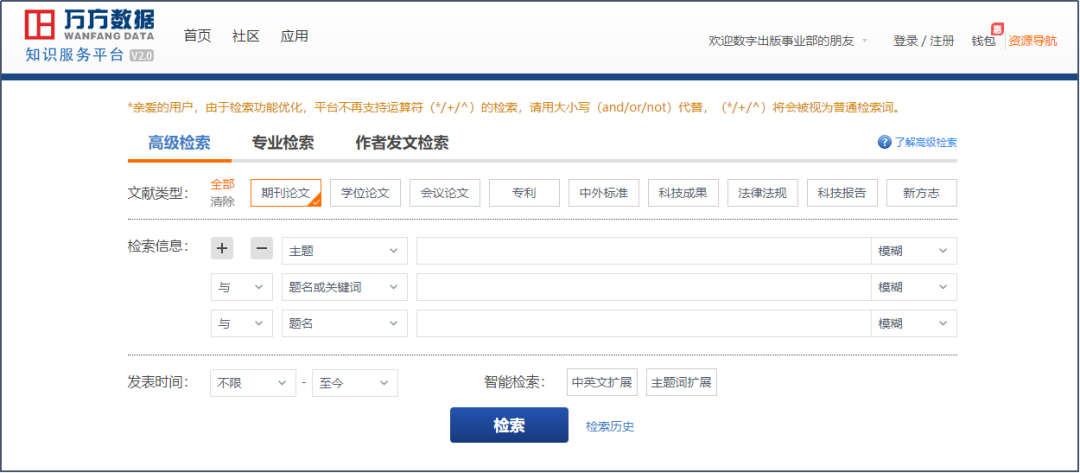Click the blue question mark help icon

pyautogui.click(x=884, y=142)
